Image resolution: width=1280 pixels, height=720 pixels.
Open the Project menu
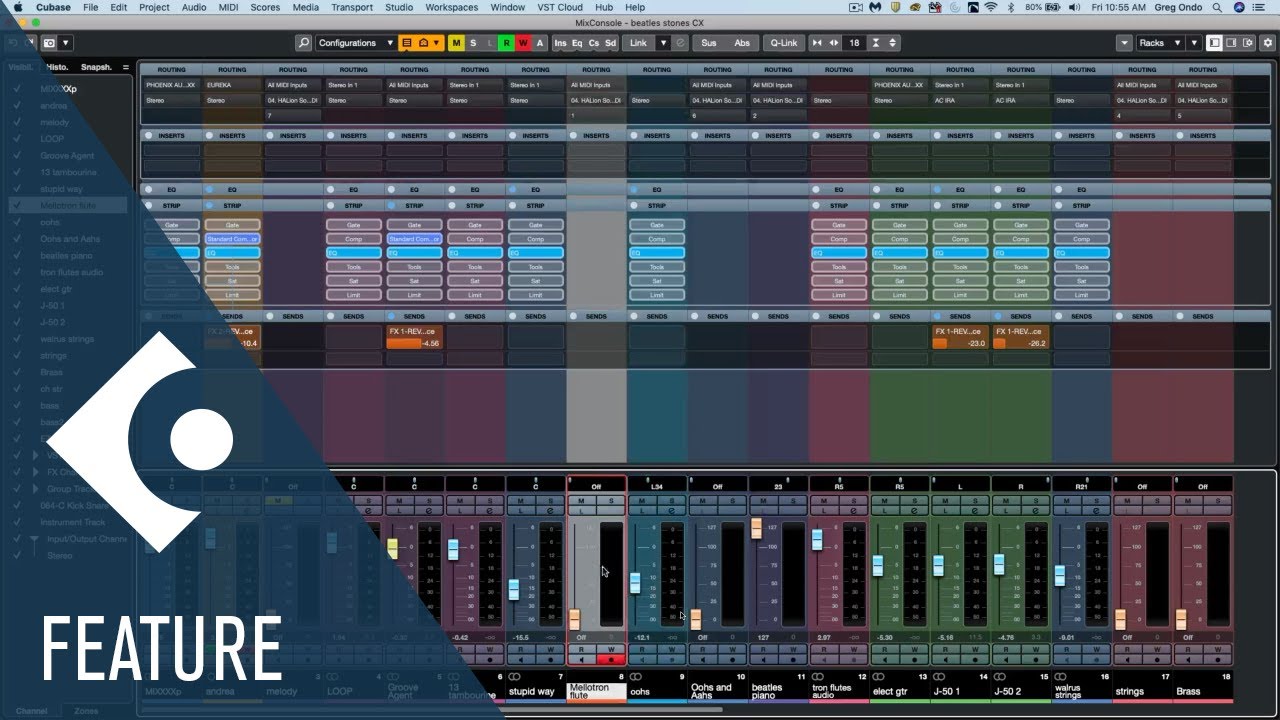pos(154,7)
